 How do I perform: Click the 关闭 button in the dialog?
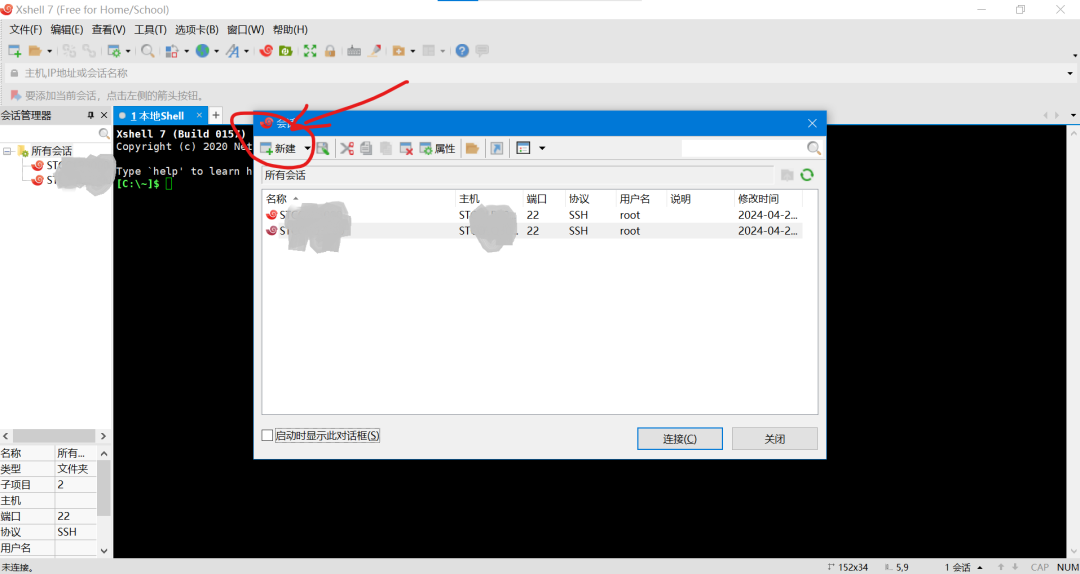pos(774,439)
